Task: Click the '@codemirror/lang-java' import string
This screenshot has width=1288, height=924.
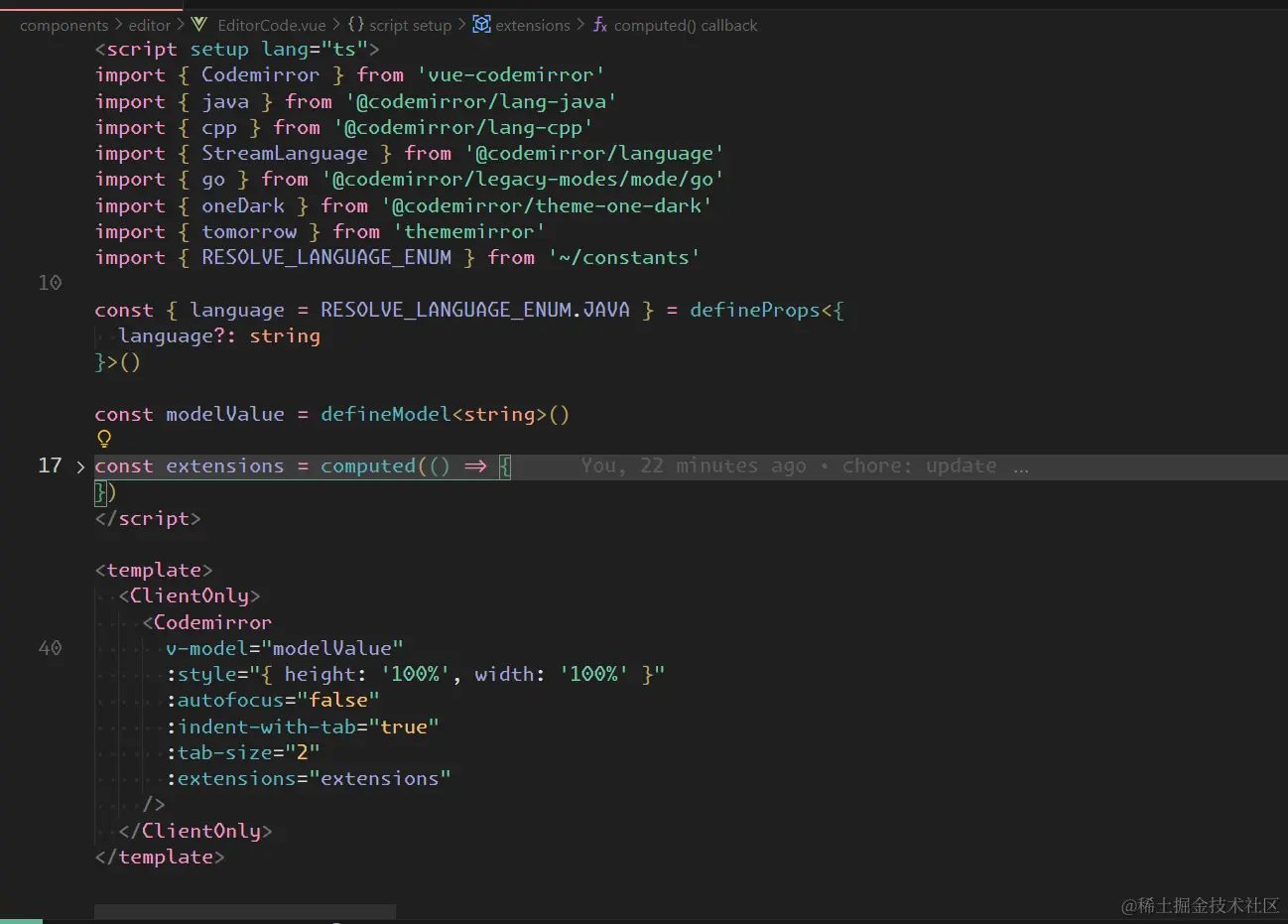Action: pyautogui.click(x=481, y=101)
